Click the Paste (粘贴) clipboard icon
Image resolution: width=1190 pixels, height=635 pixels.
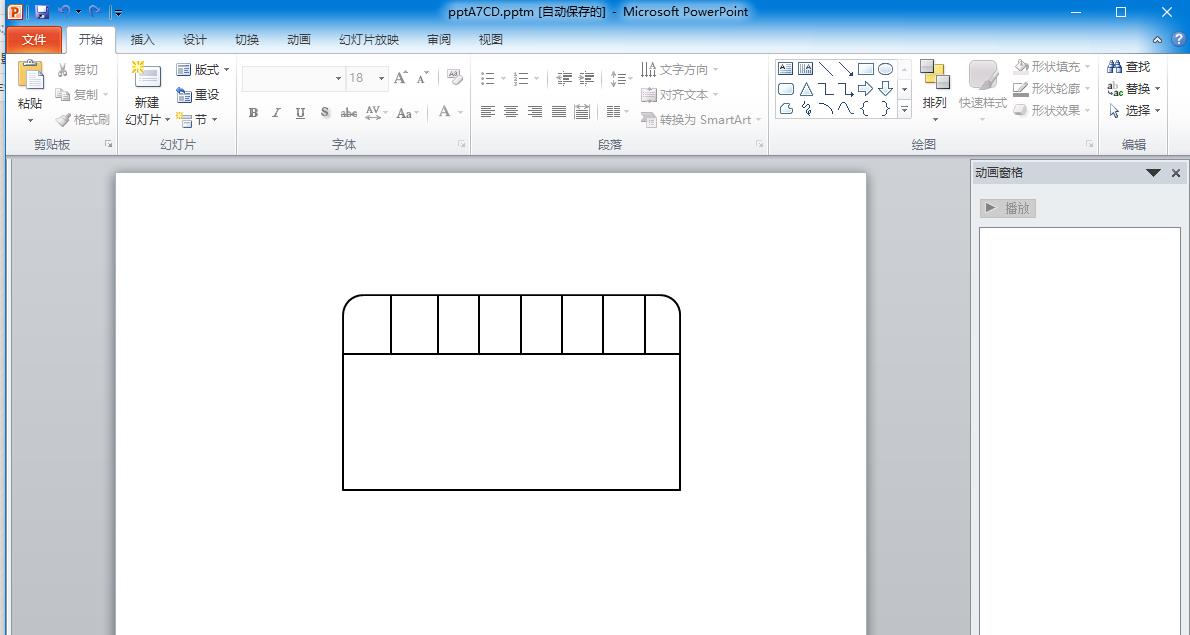(x=30, y=76)
